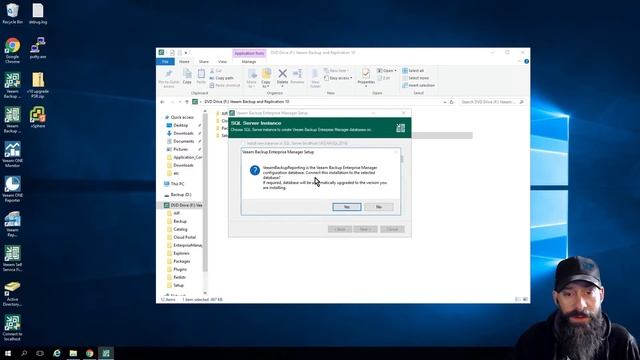This screenshot has width=640, height=360.
Task: Click the Copy ribbon icon
Action: coord(187,76)
